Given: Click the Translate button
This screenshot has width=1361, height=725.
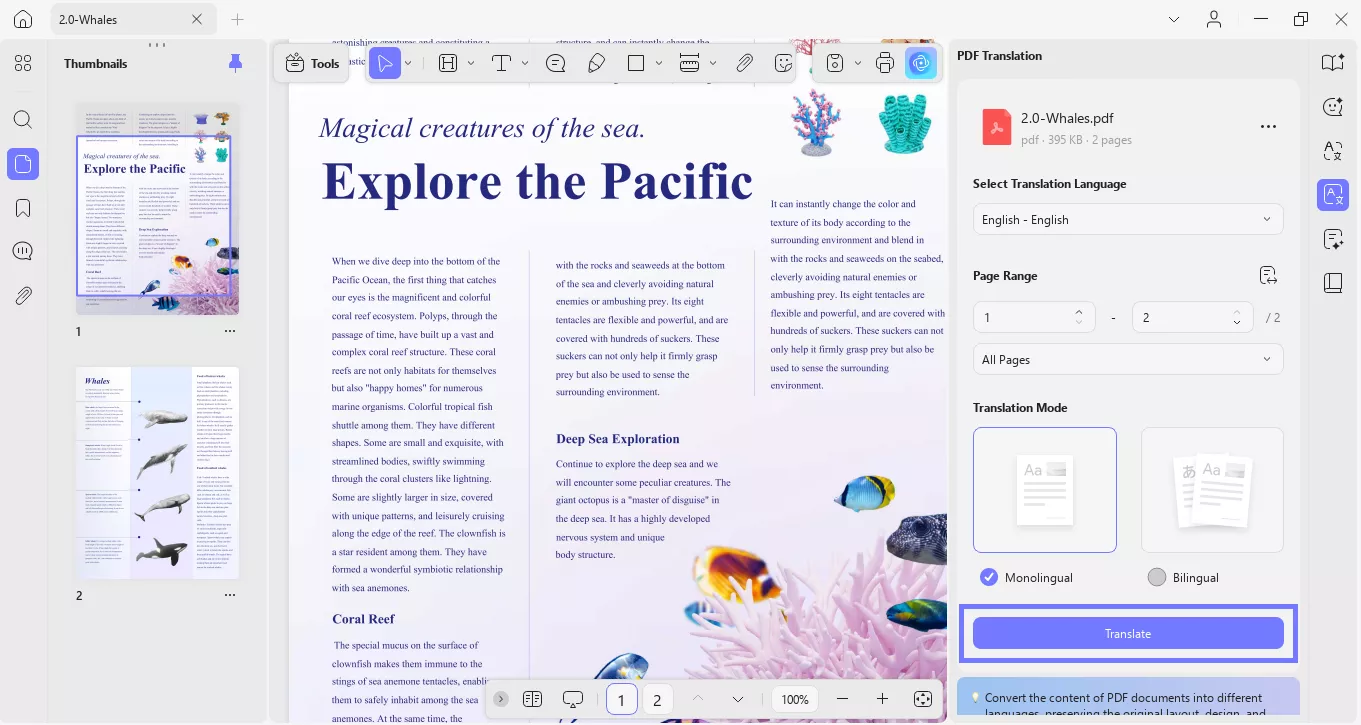Looking at the screenshot, I should point(1128,632).
